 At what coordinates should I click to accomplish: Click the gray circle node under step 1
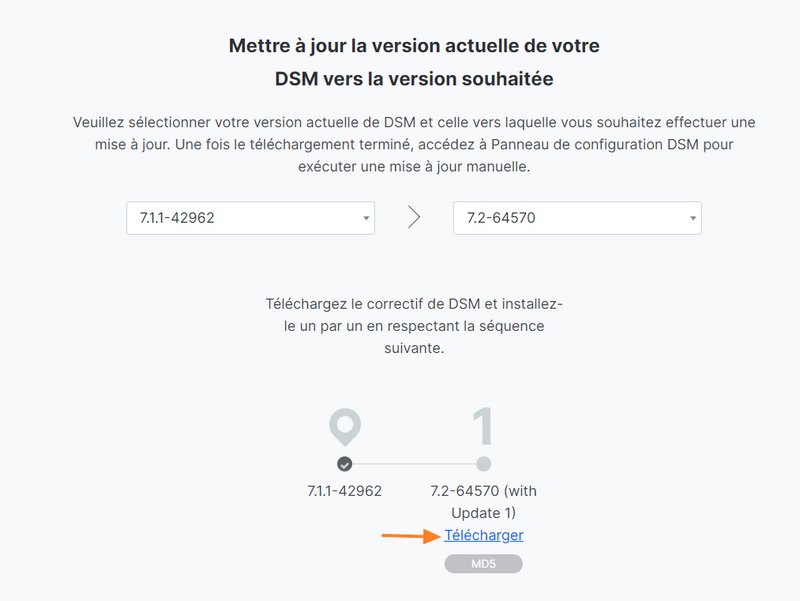[483, 462]
